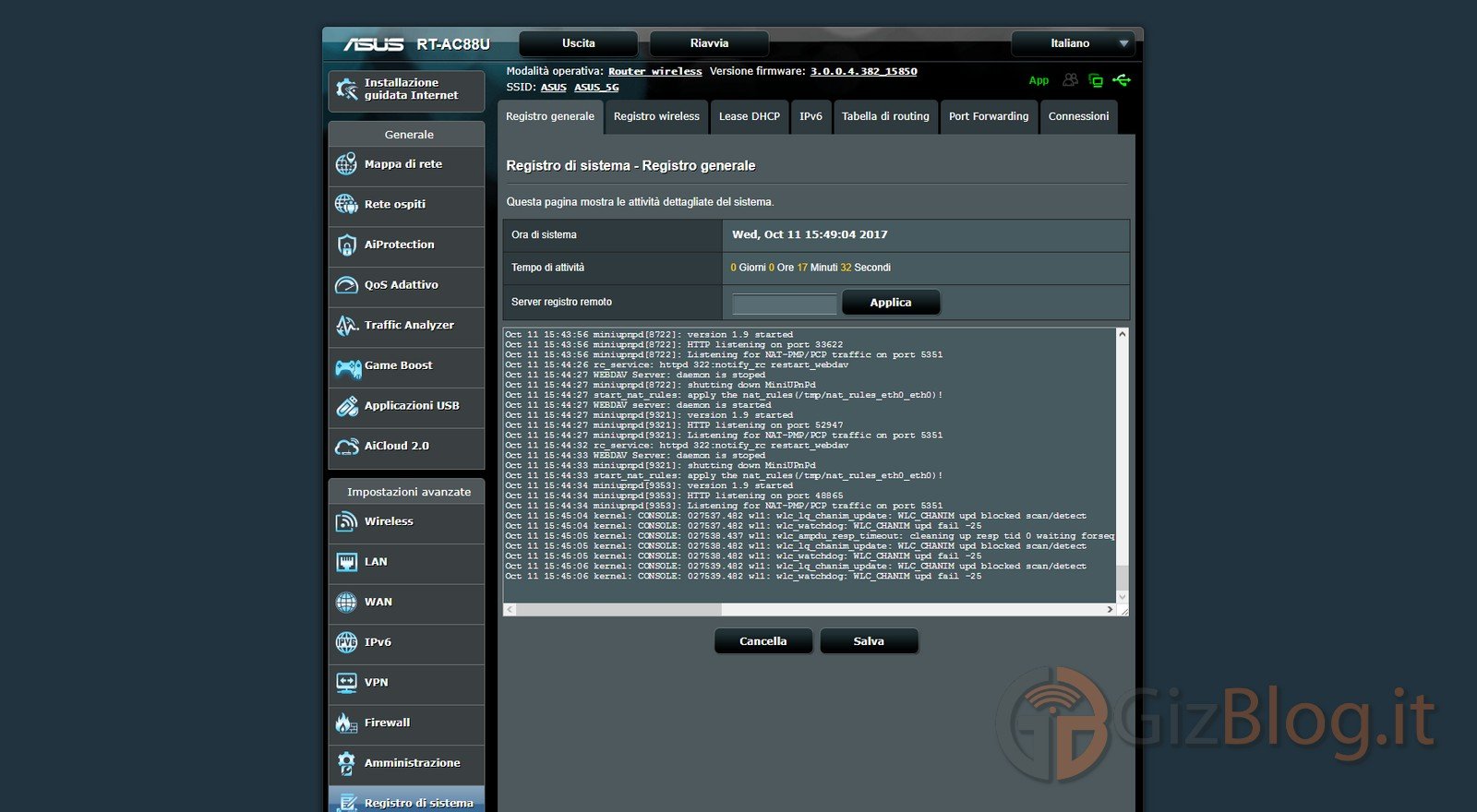Open the Installazione guidata Internet wizard icon
The image size is (1477, 812).
click(346, 90)
